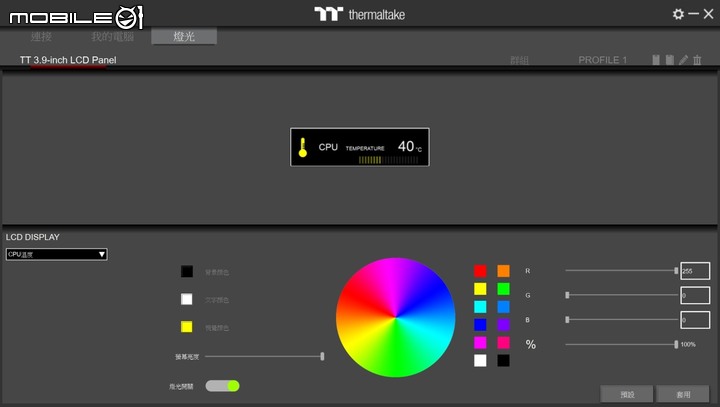Pick the yellow preset color in palette

480,288
